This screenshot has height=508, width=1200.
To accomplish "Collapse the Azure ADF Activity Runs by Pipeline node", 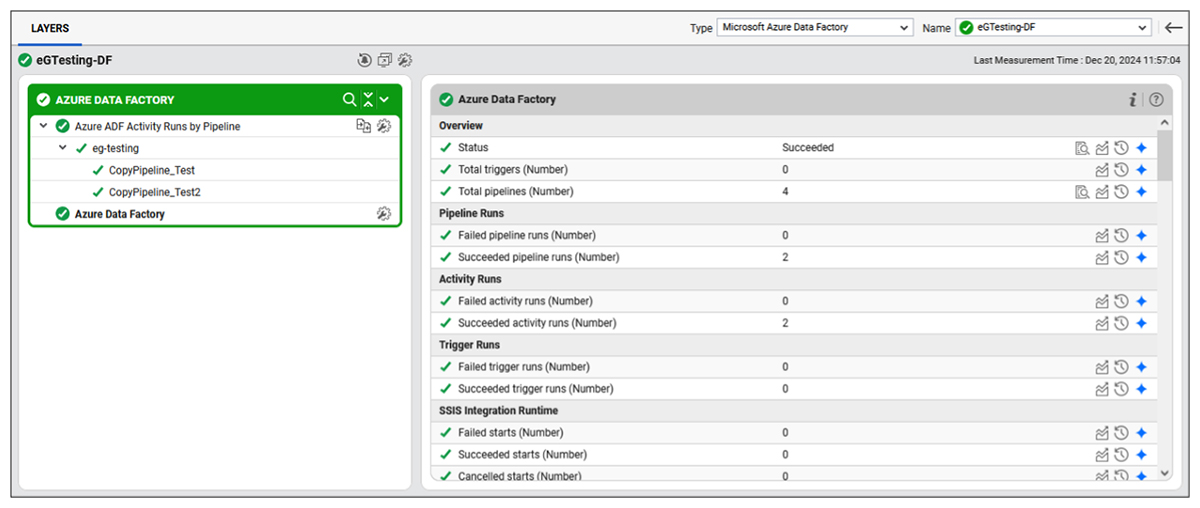I will point(43,126).
